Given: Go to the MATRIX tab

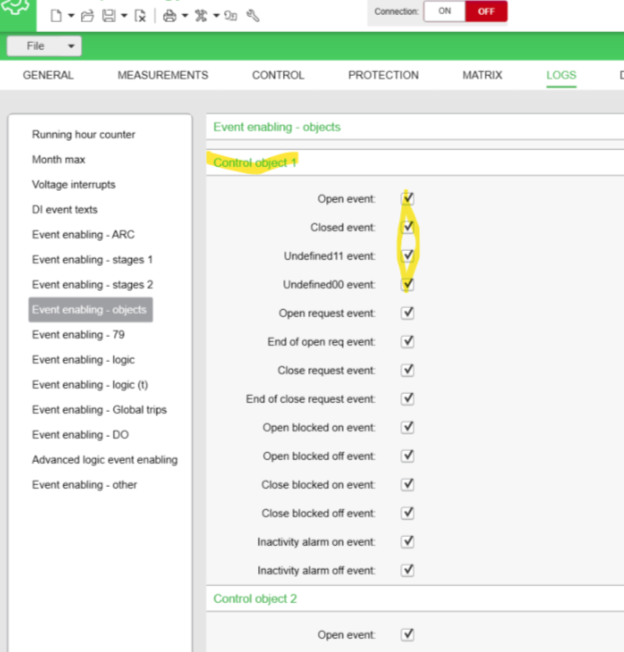Looking at the screenshot, I should [x=482, y=75].
